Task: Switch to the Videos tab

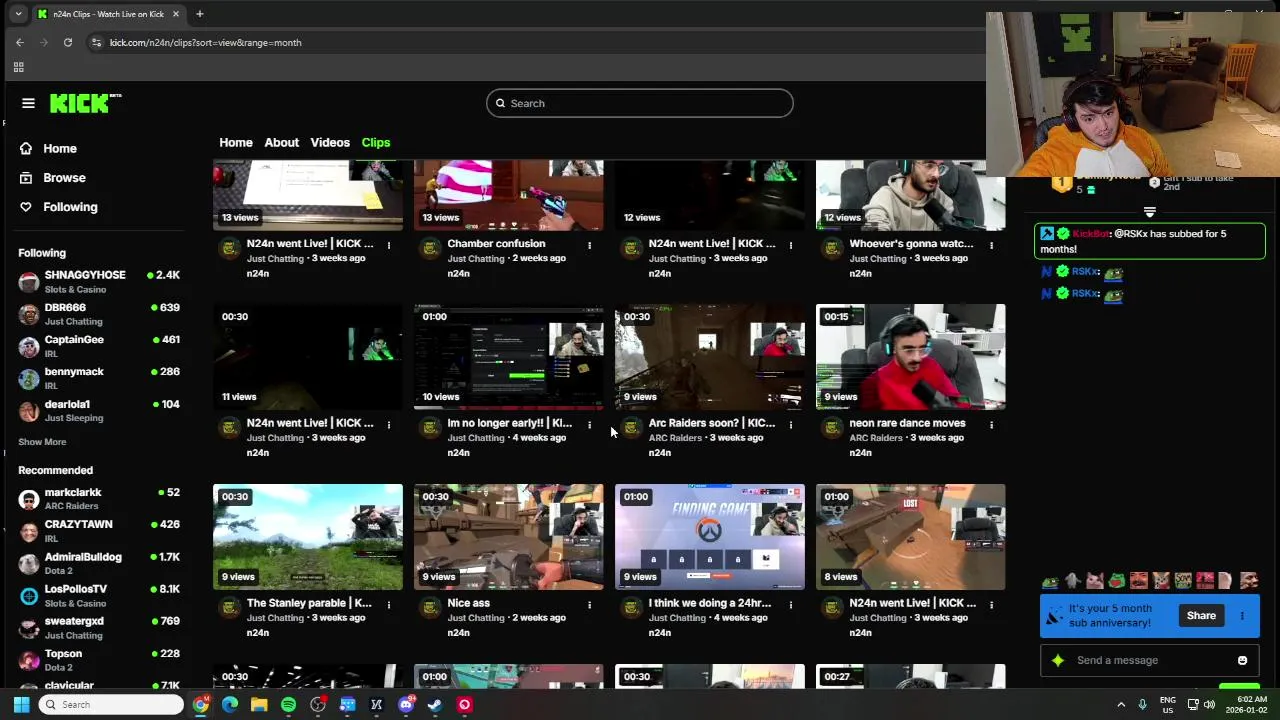Action: 330,143
